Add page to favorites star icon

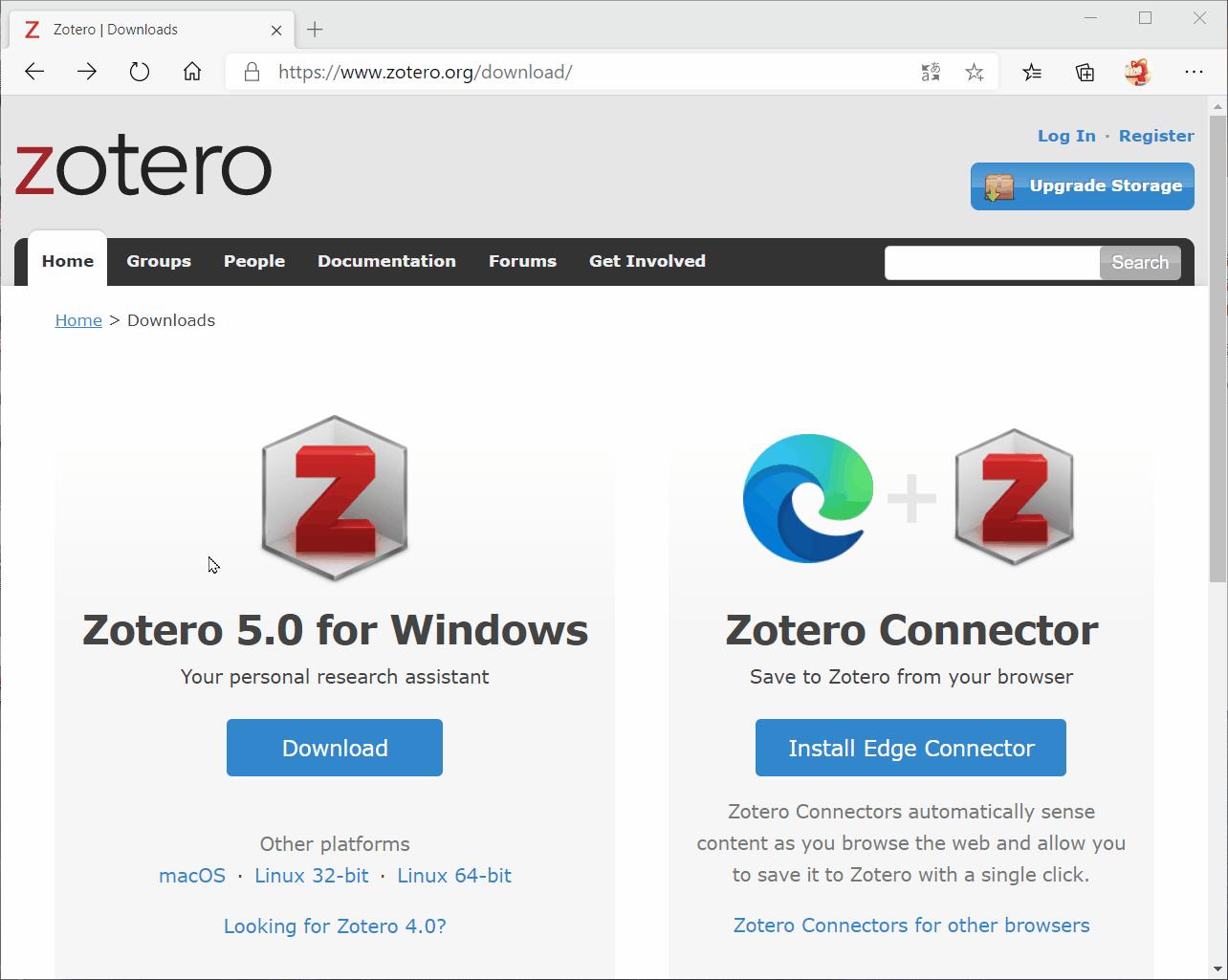(x=975, y=72)
